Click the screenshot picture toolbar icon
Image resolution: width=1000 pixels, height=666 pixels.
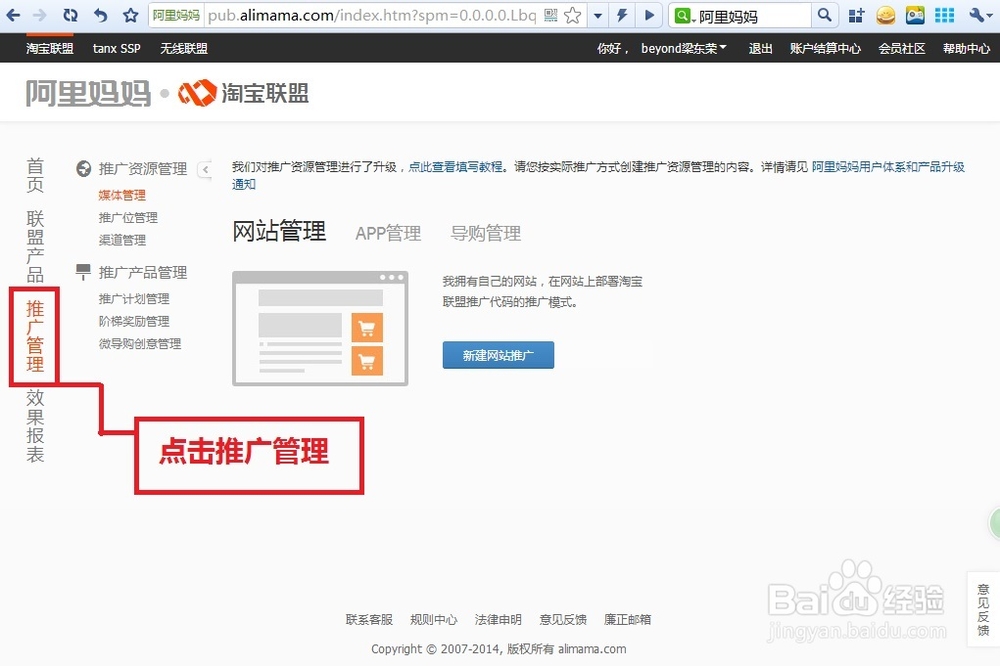(x=915, y=15)
